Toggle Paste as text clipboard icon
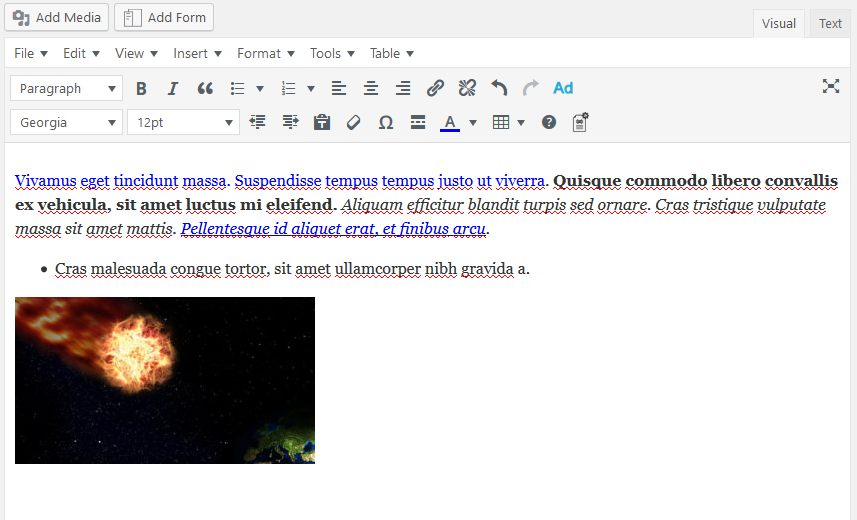Image resolution: width=857 pixels, height=520 pixels. (x=322, y=122)
